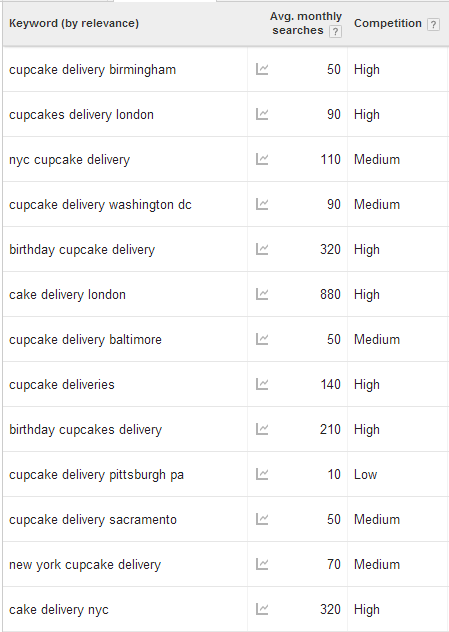449x632 pixels.
Task: Open trend chart icon for cupcakes delivery london
Action: 262,114
